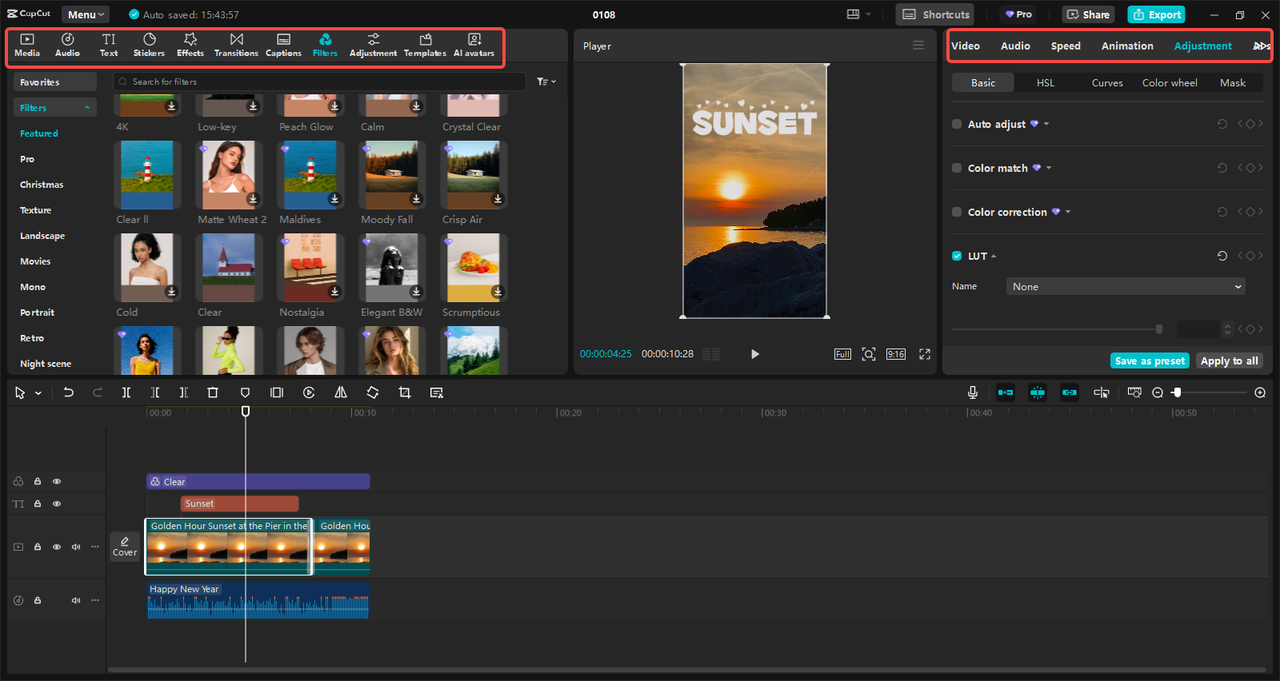1280x681 pixels.
Task: Click the Search for filters field
Action: pos(320,81)
